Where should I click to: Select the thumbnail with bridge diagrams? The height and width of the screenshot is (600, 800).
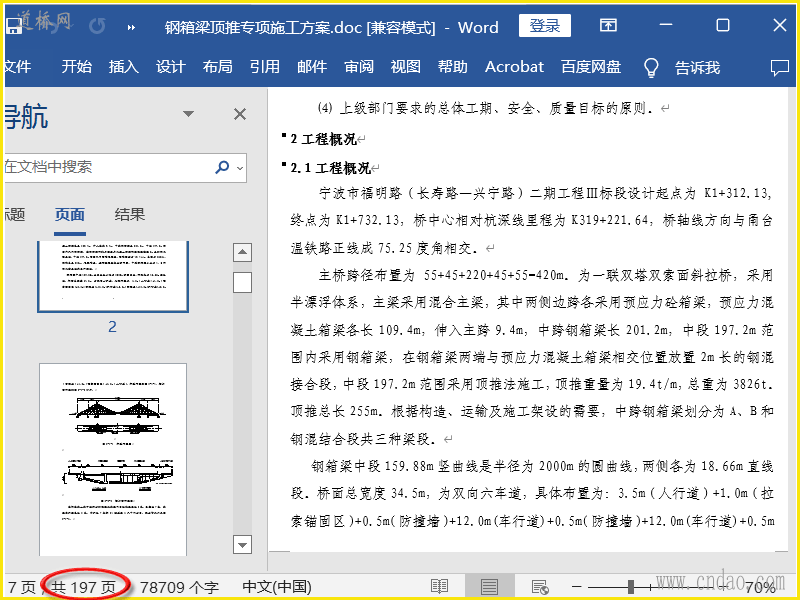tap(113, 460)
